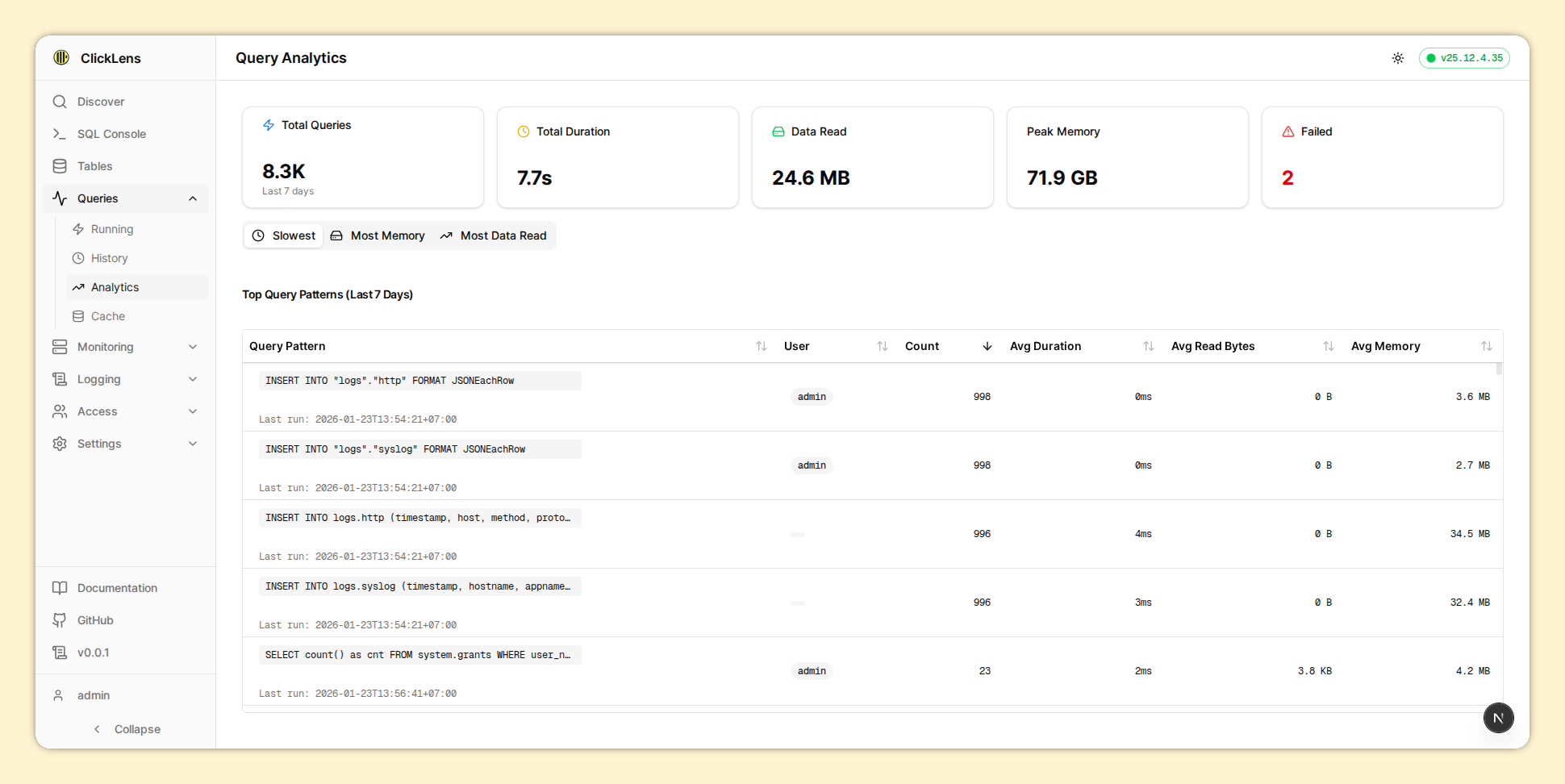
Task: Switch to the Most Data Read tab
Action: click(x=493, y=236)
